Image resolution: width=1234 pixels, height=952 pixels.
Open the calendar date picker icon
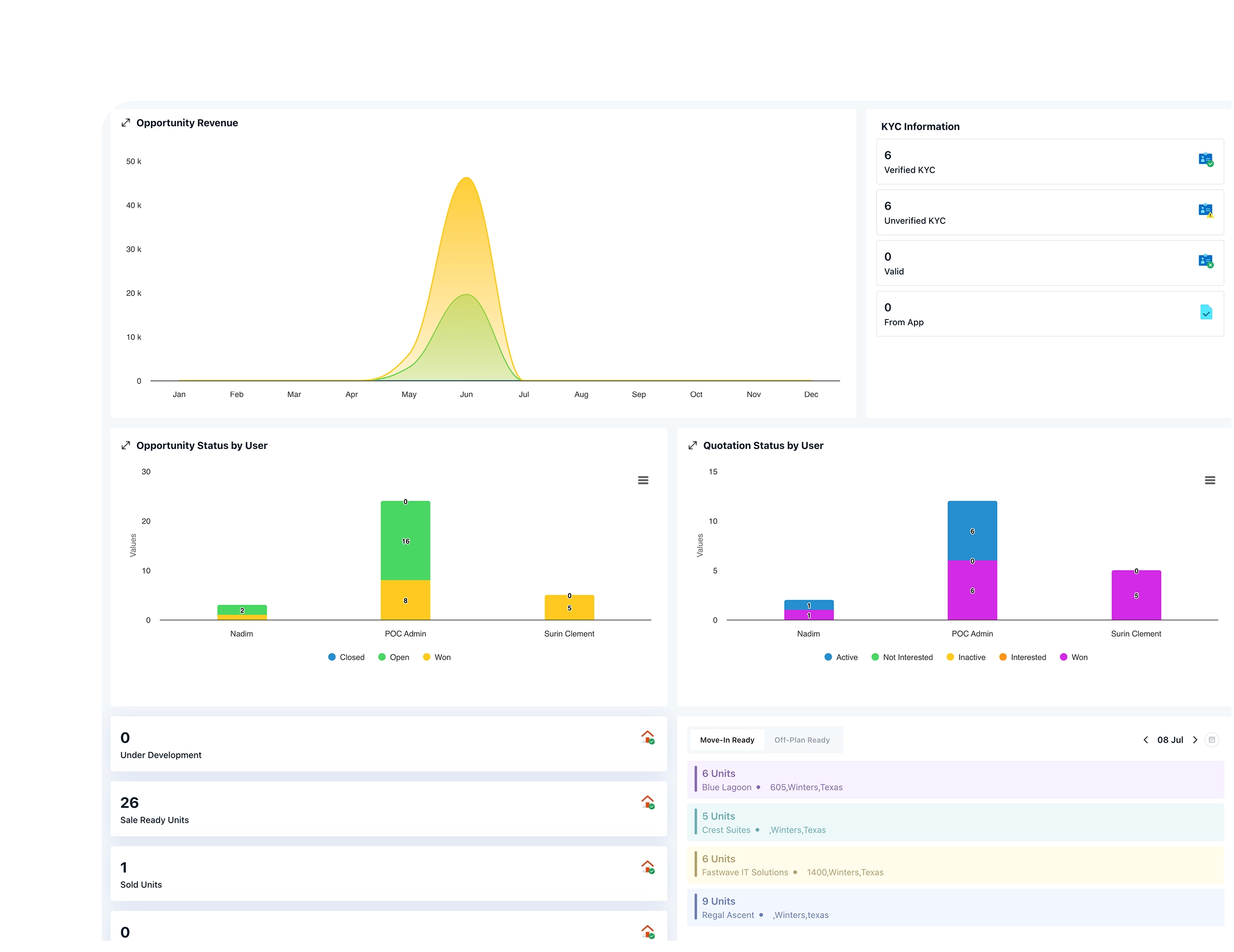coord(1211,740)
